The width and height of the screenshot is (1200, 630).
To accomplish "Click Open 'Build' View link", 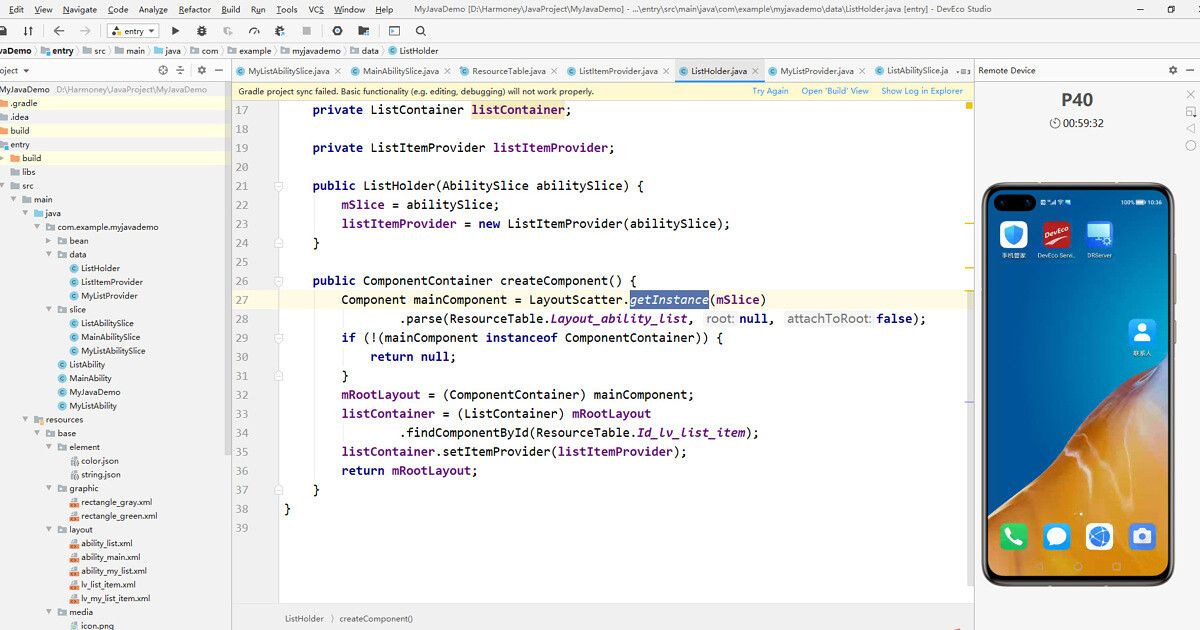I will [835, 91].
